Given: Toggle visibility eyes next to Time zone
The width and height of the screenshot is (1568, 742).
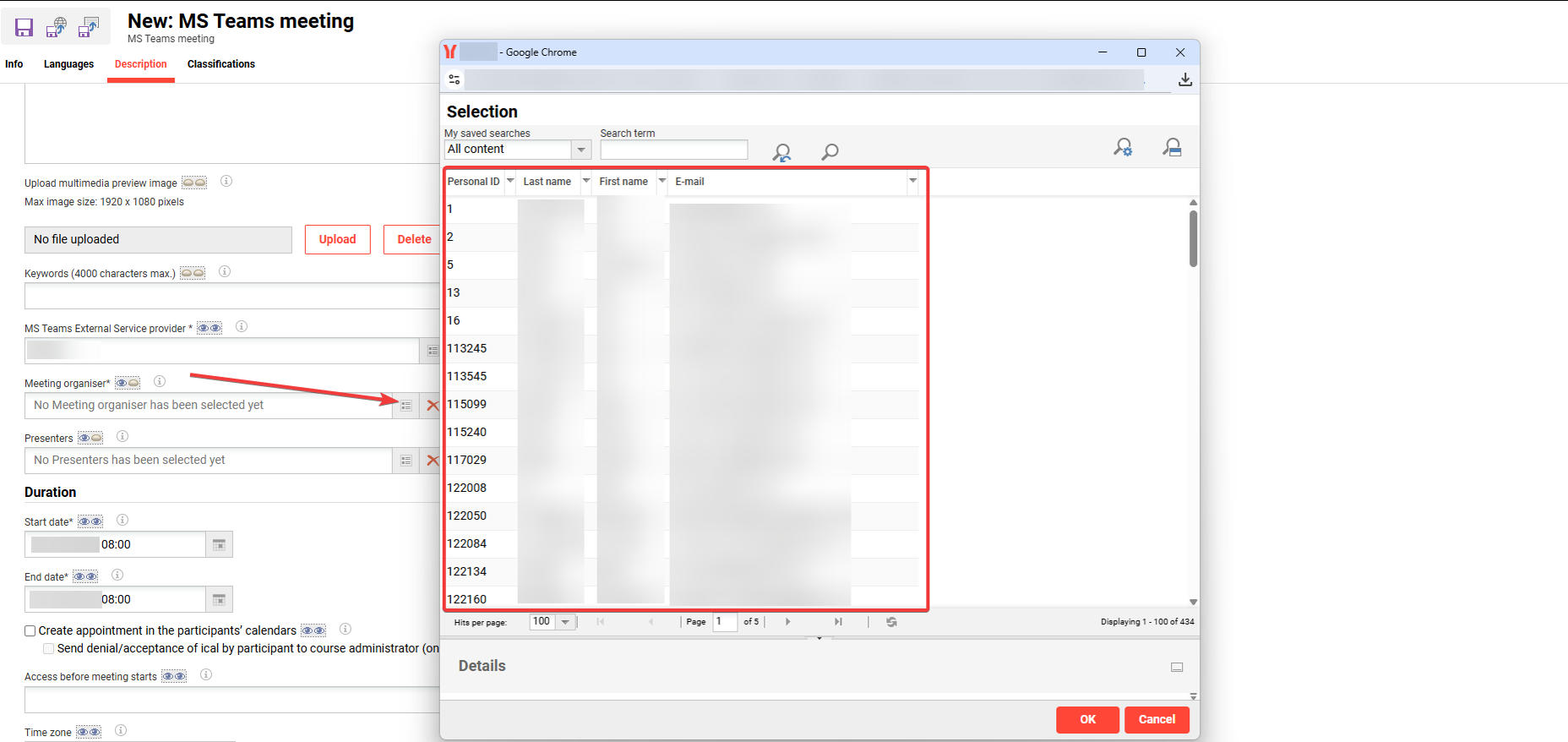Looking at the screenshot, I should click(89, 732).
